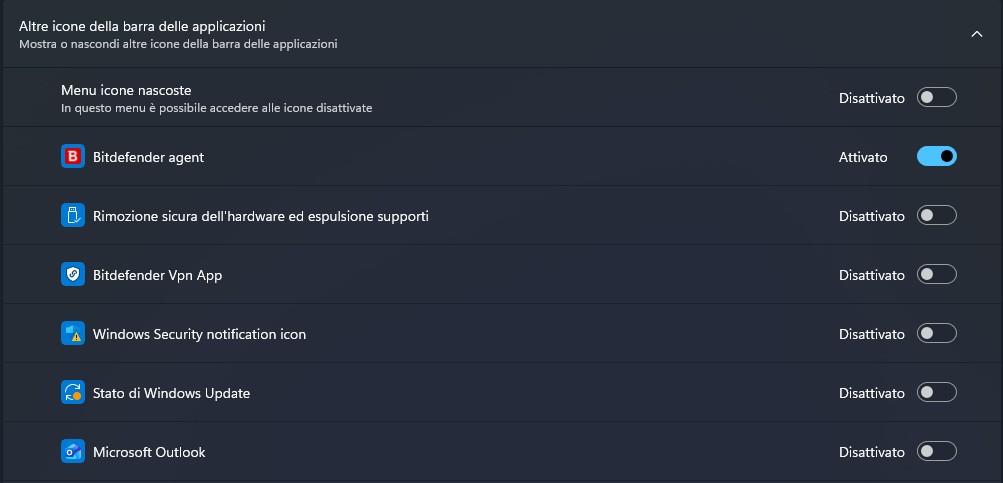The image size is (1003, 483).
Task: Switch on Stato di Windows Update toggle
Action: (937, 393)
